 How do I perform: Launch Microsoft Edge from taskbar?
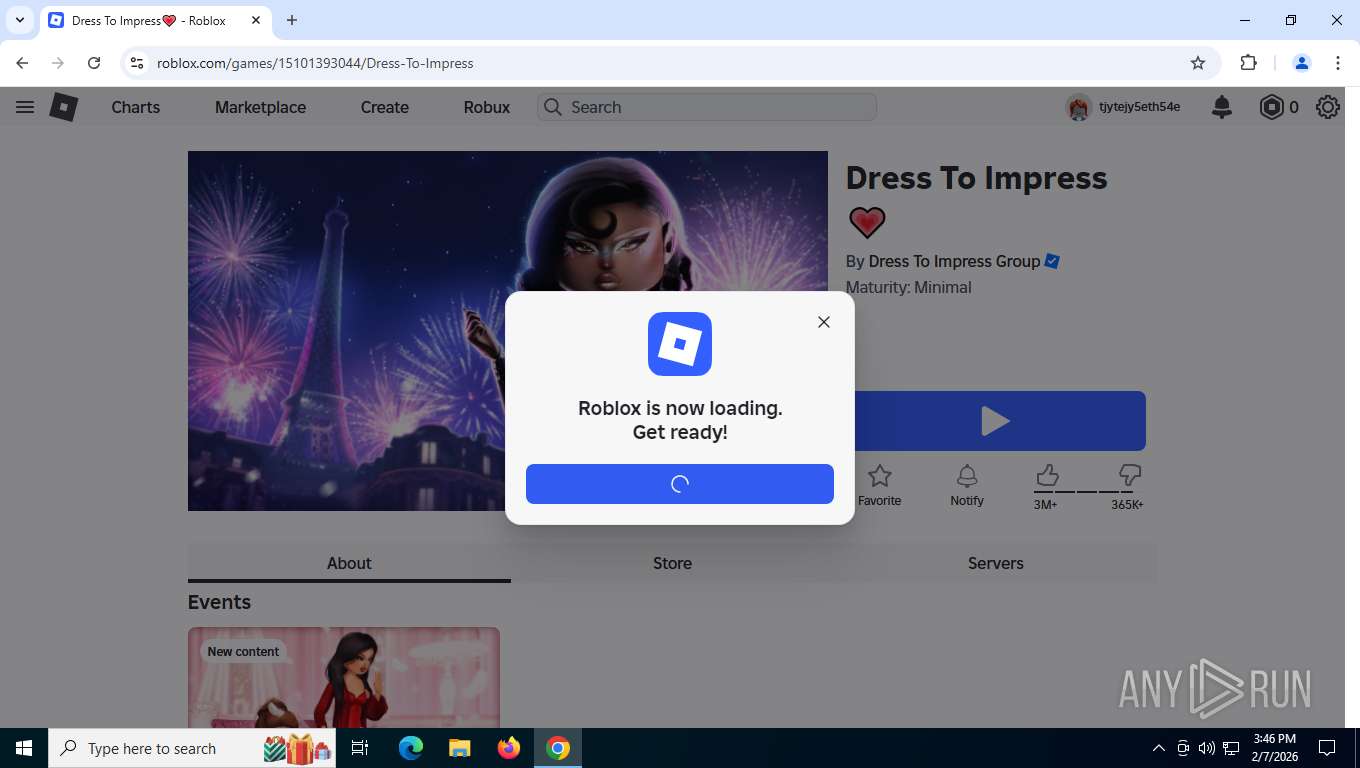(x=411, y=748)
